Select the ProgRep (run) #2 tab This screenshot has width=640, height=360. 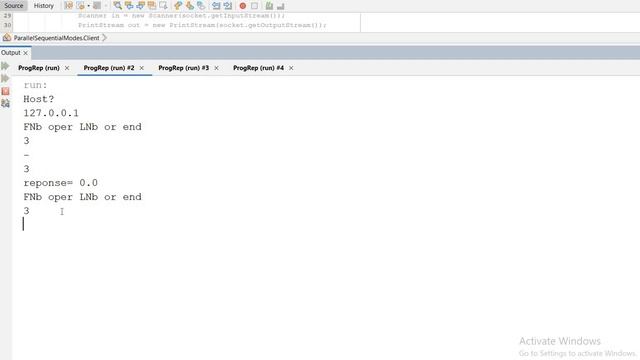pos(109,68)
